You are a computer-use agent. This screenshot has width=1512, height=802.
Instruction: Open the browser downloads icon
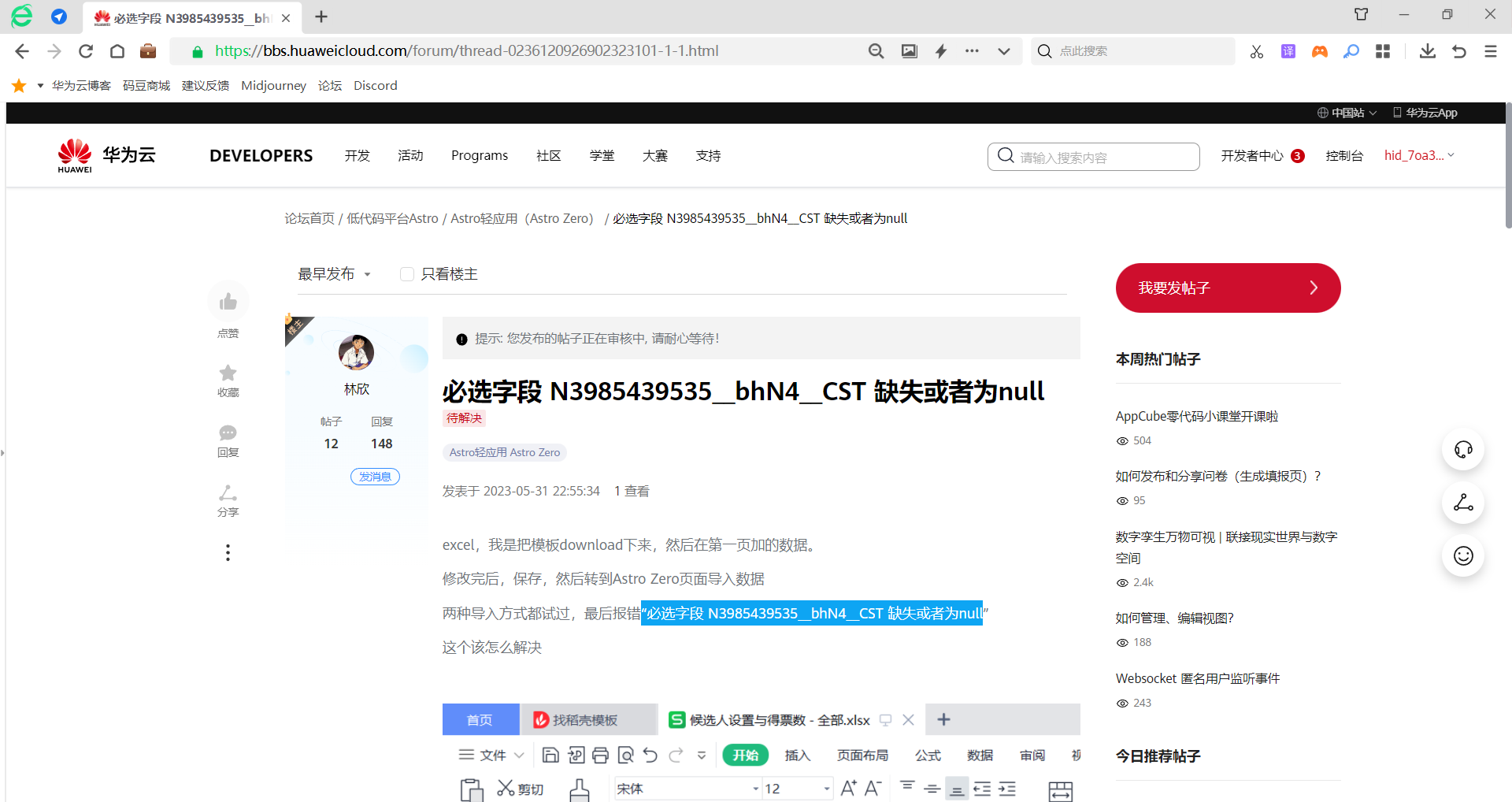coord(1428,51)
